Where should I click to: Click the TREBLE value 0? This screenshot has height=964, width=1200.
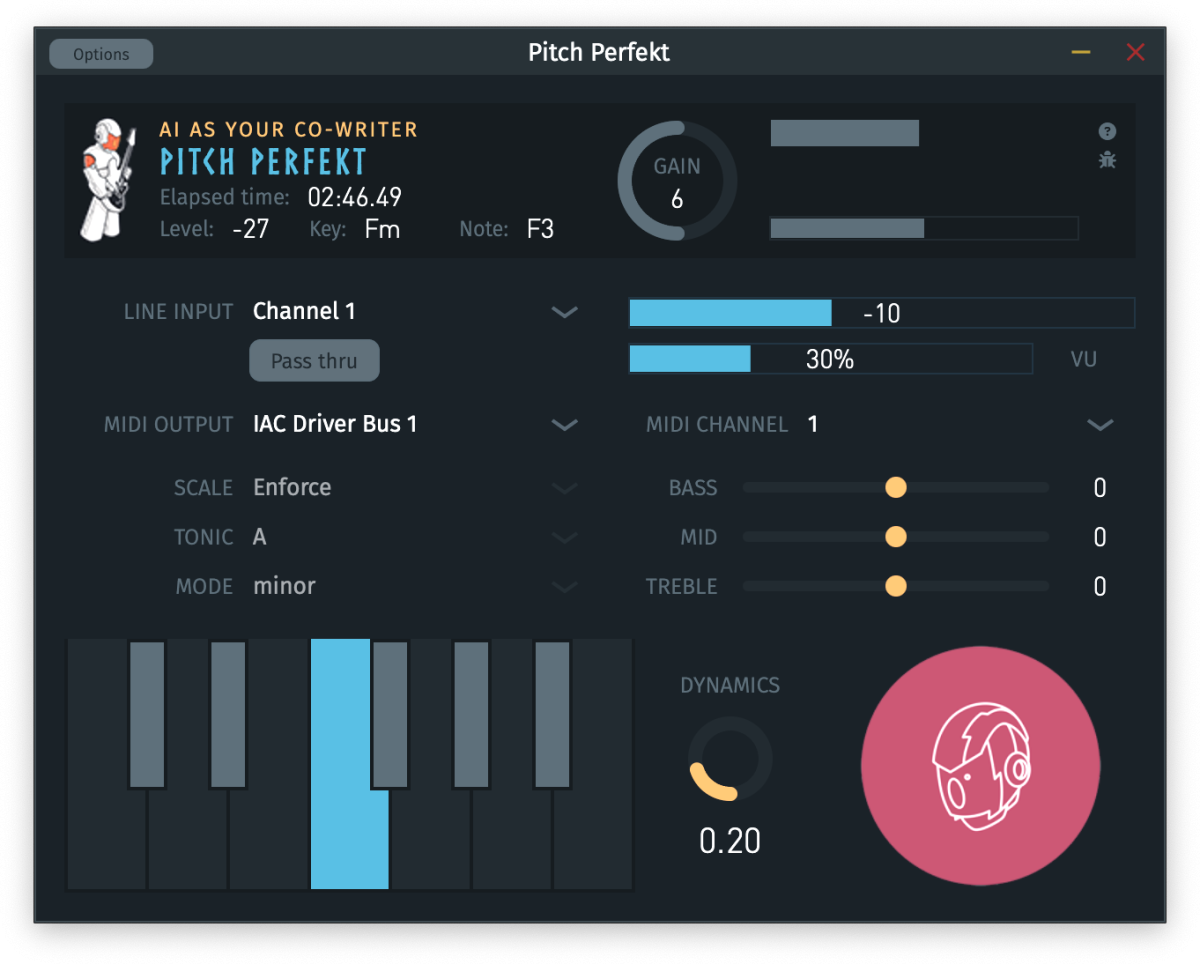[1100, 587]
